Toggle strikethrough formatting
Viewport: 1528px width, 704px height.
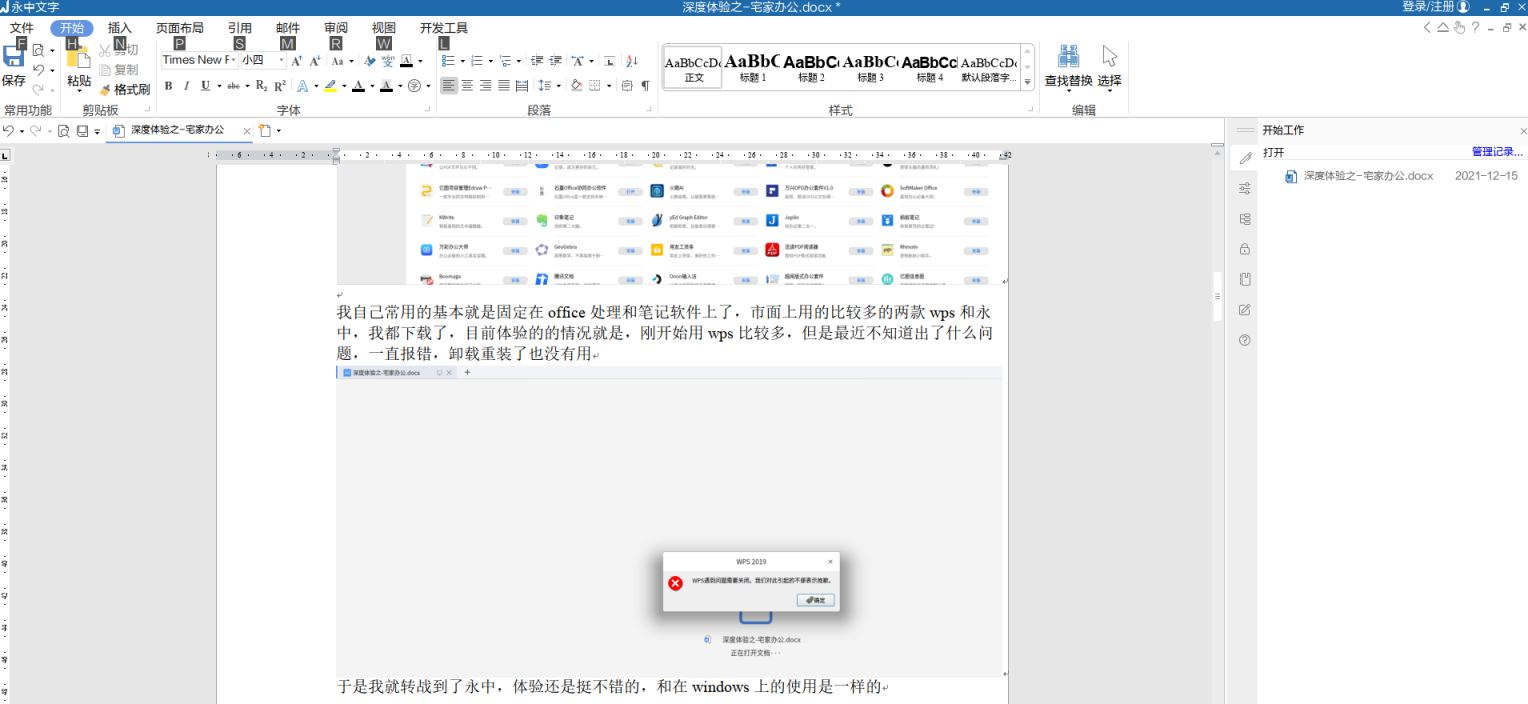pyautogui.click(x=234, y=85)
